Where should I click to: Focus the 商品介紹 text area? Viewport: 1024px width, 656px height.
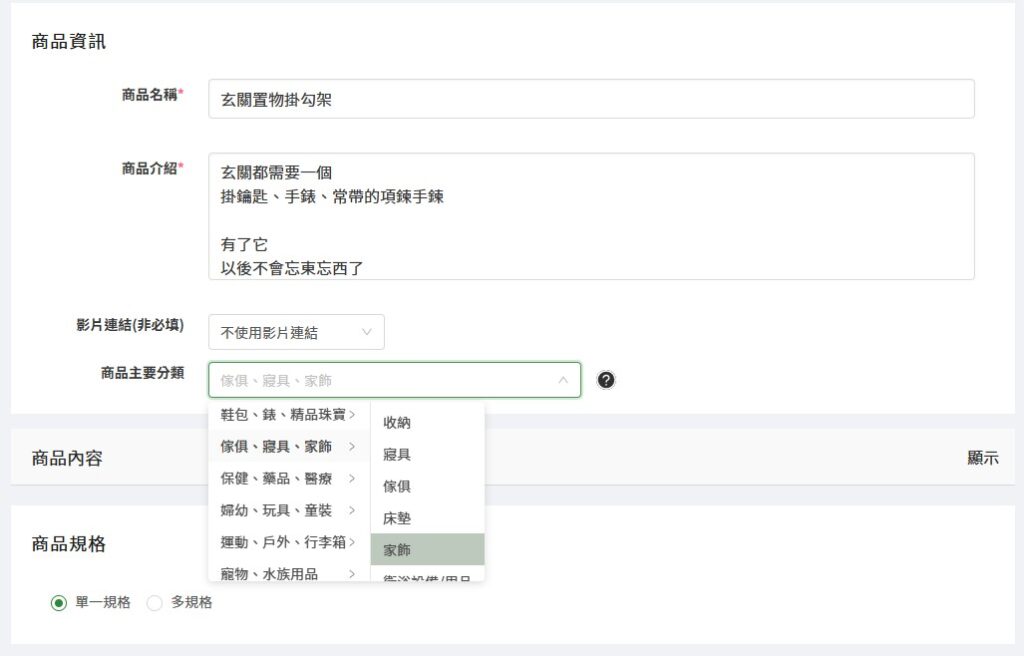pyautogui.click(x=590, y=216)
